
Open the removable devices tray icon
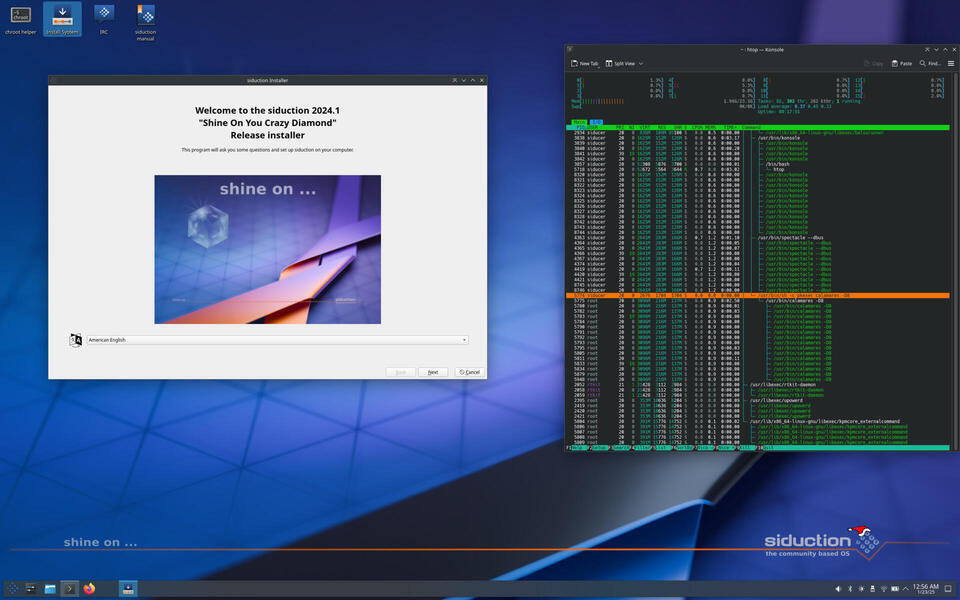click(872, 589)
